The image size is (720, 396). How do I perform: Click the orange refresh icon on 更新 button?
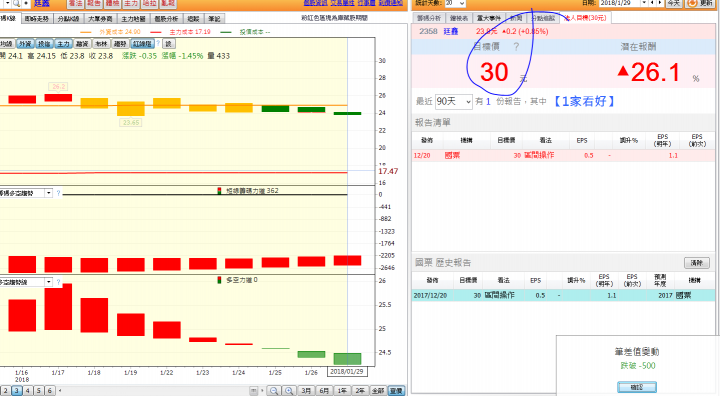pyautogui.click(x=692, y=3)
